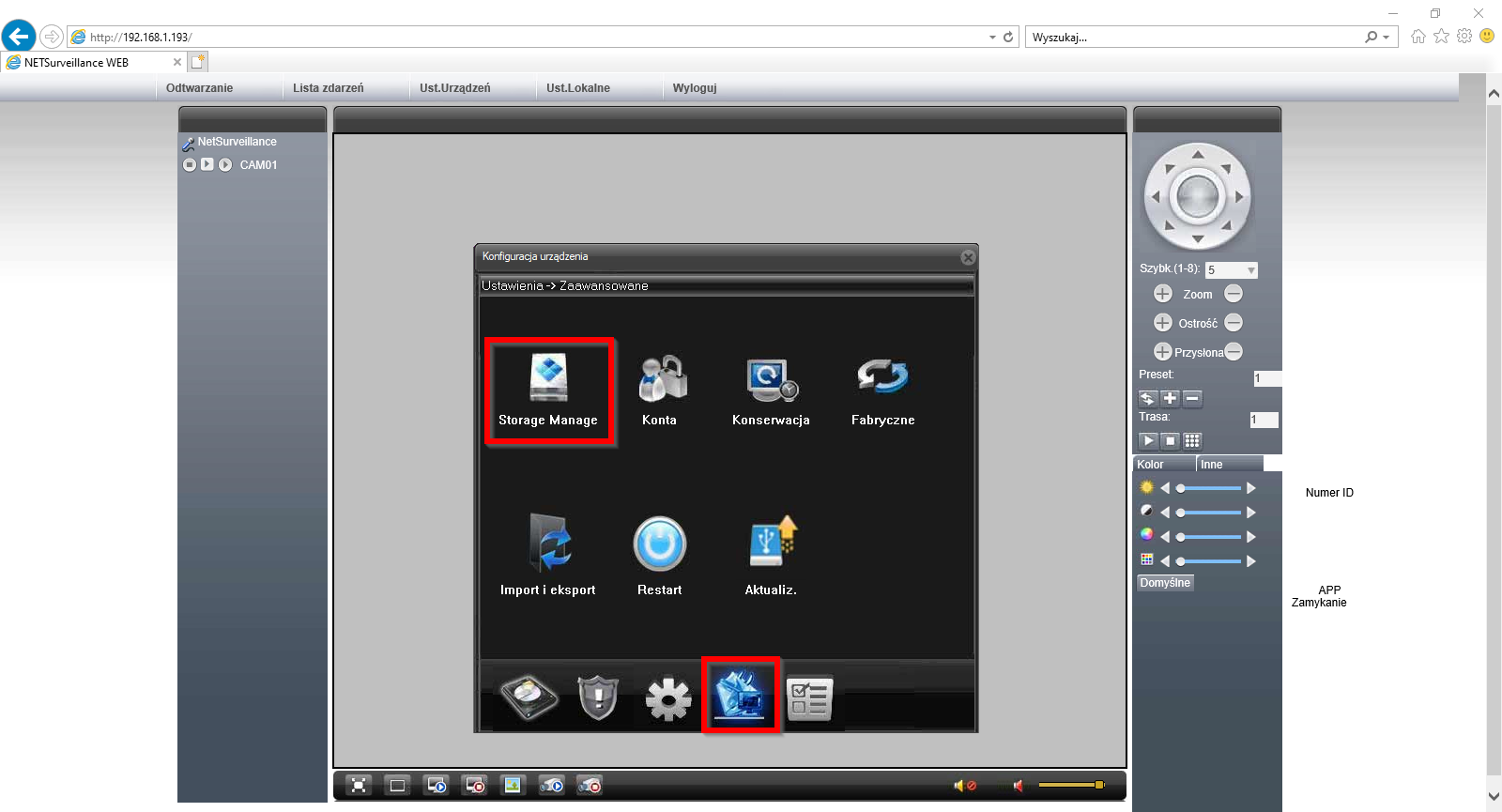Open Import i eksport icon

coord(548,554)
